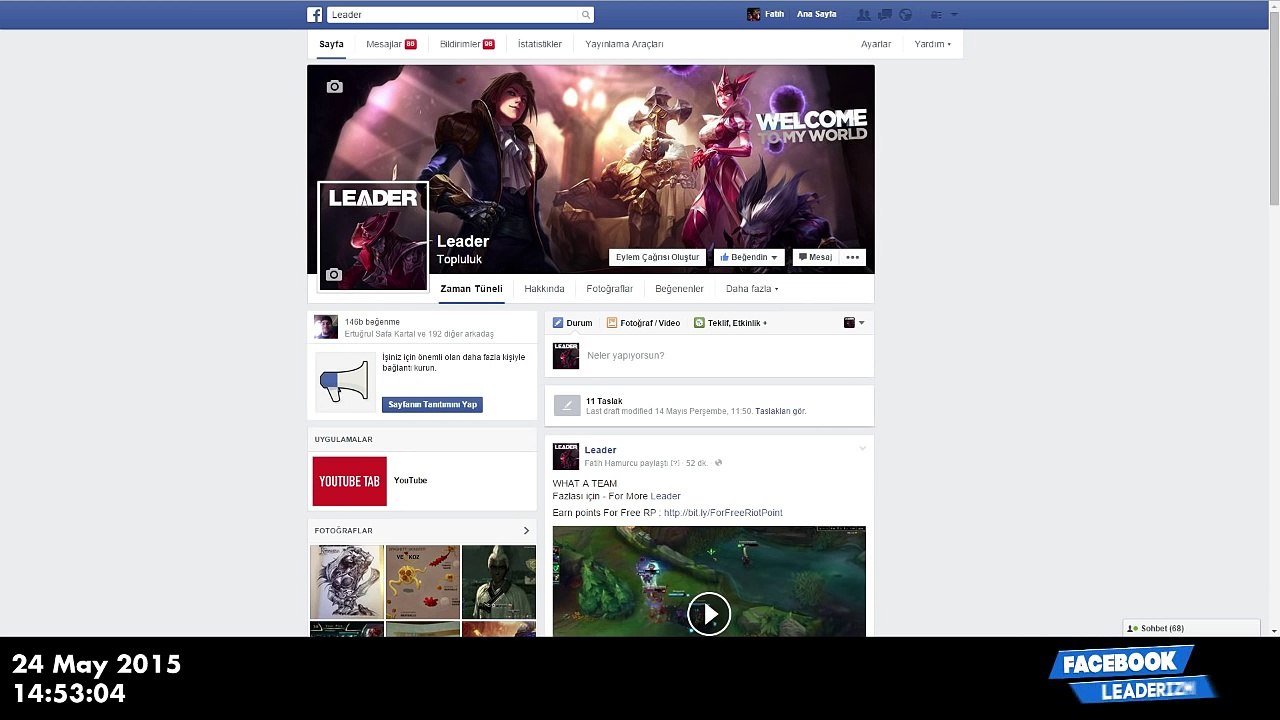Click the public globe icon on the post
This screenshot has height=720, width=1280.
click(x=718, y=463)
